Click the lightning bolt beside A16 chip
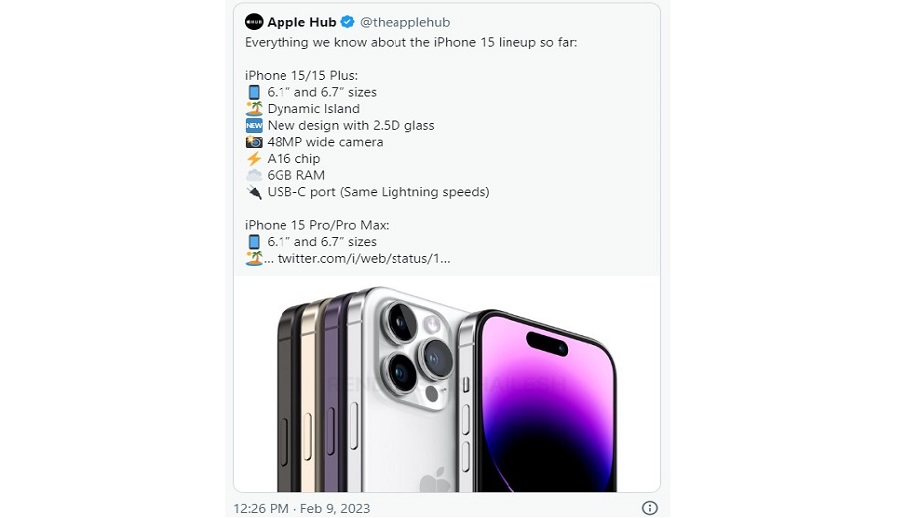Viewport: 920px width, 518px height. pos(254,159)
